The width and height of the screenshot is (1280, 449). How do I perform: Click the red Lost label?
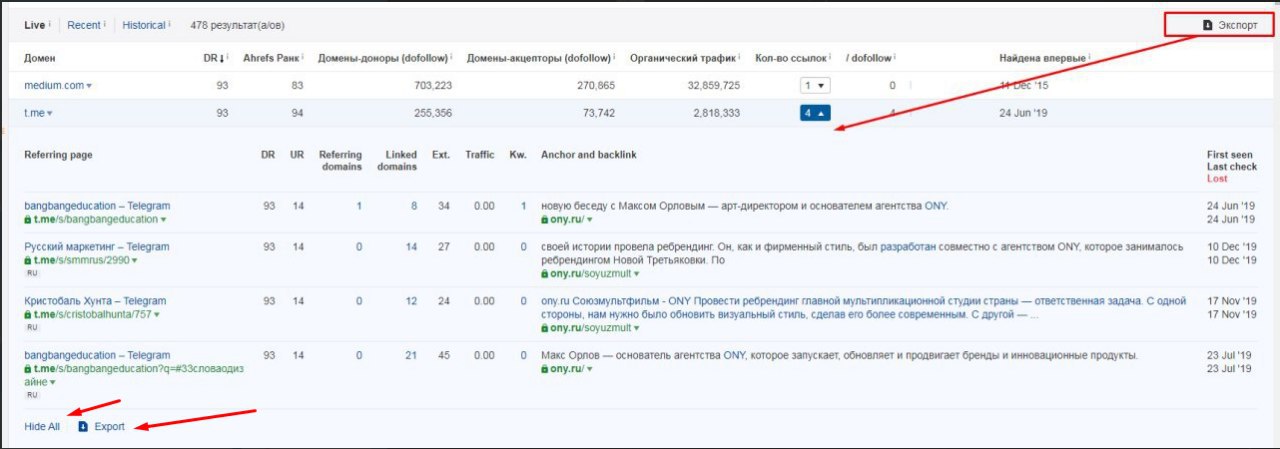[x=1217, y=179]
